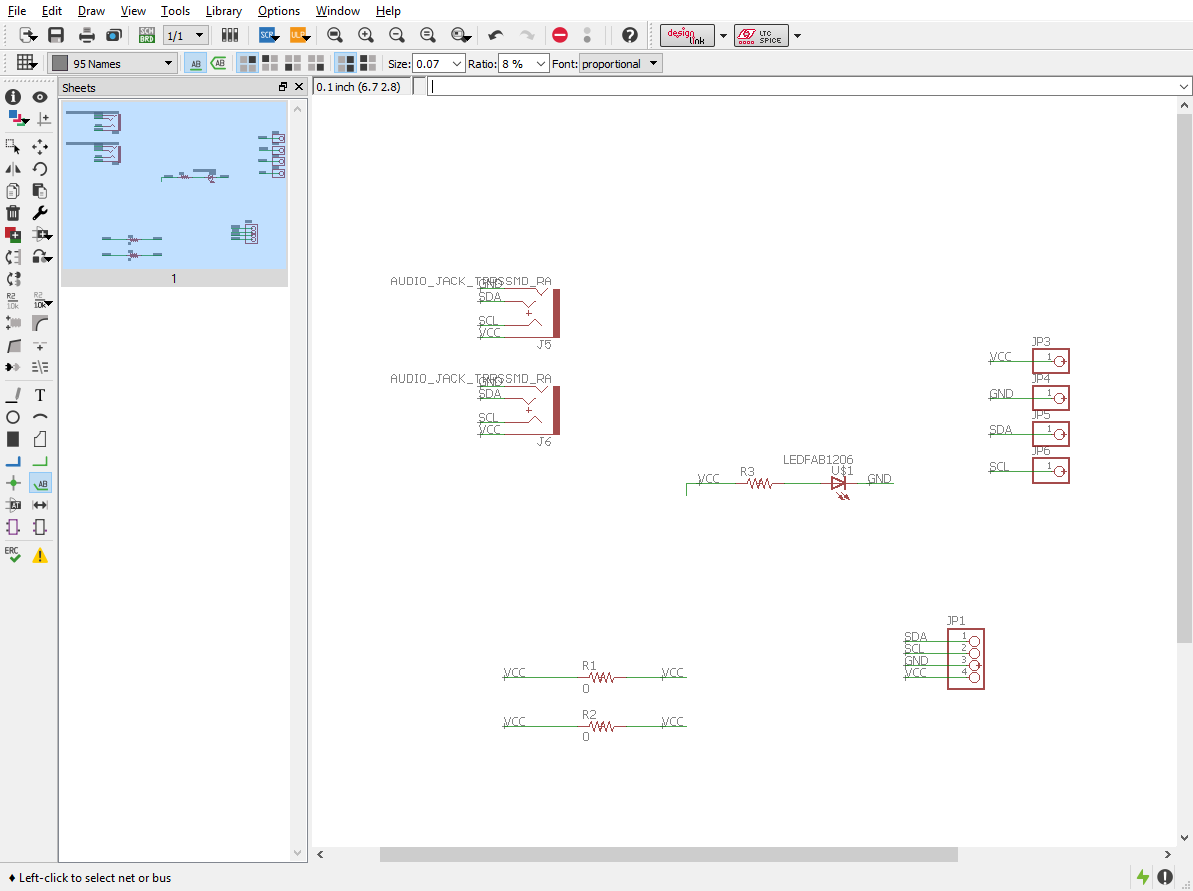The height and width of the screenshot is (891, 1193).
Task: Run a ULP with the ULP icon
Action: (x=300, y=35)
